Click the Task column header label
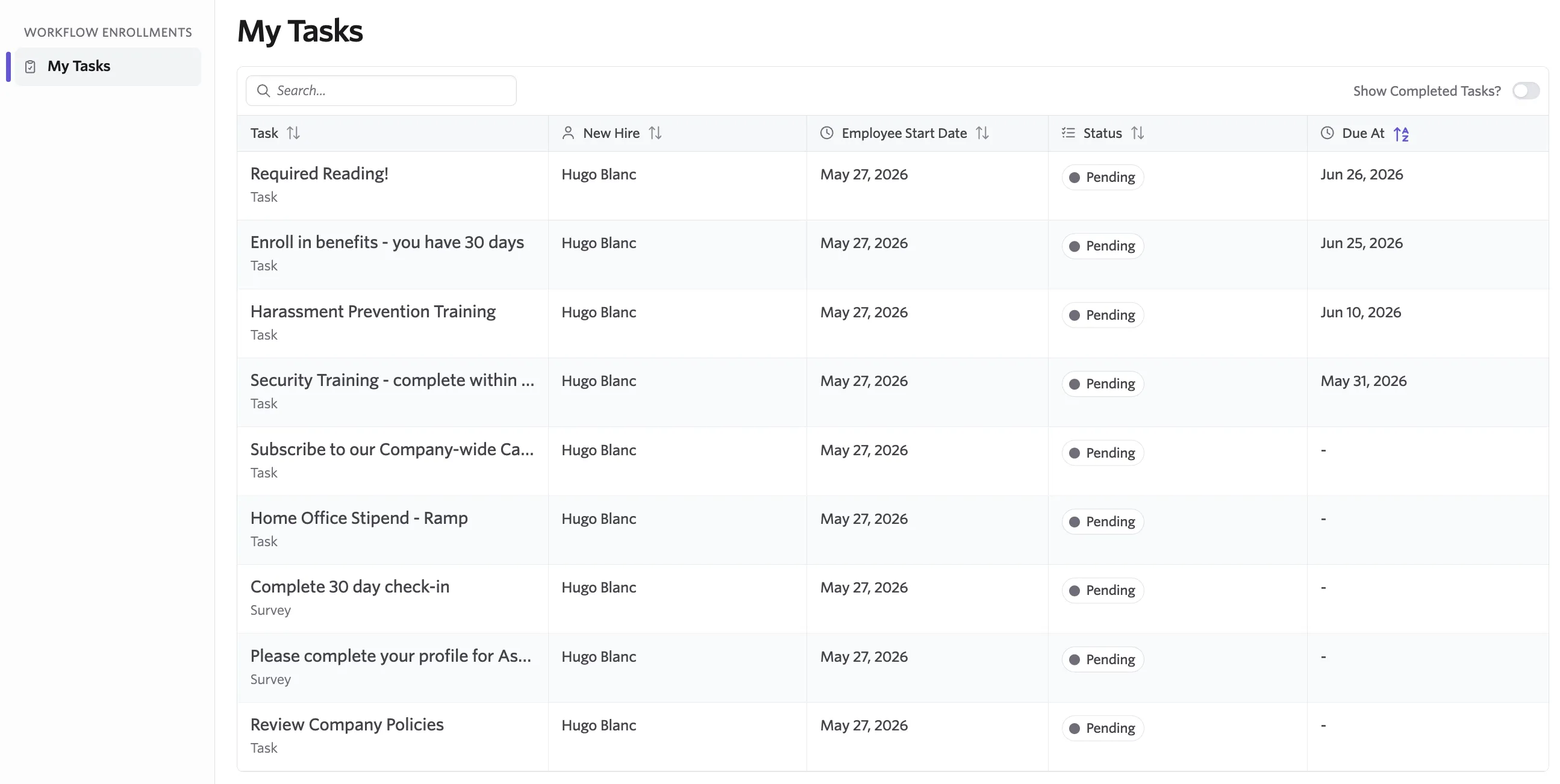This screenshot has width=1560, height=784. click(264, 133)
